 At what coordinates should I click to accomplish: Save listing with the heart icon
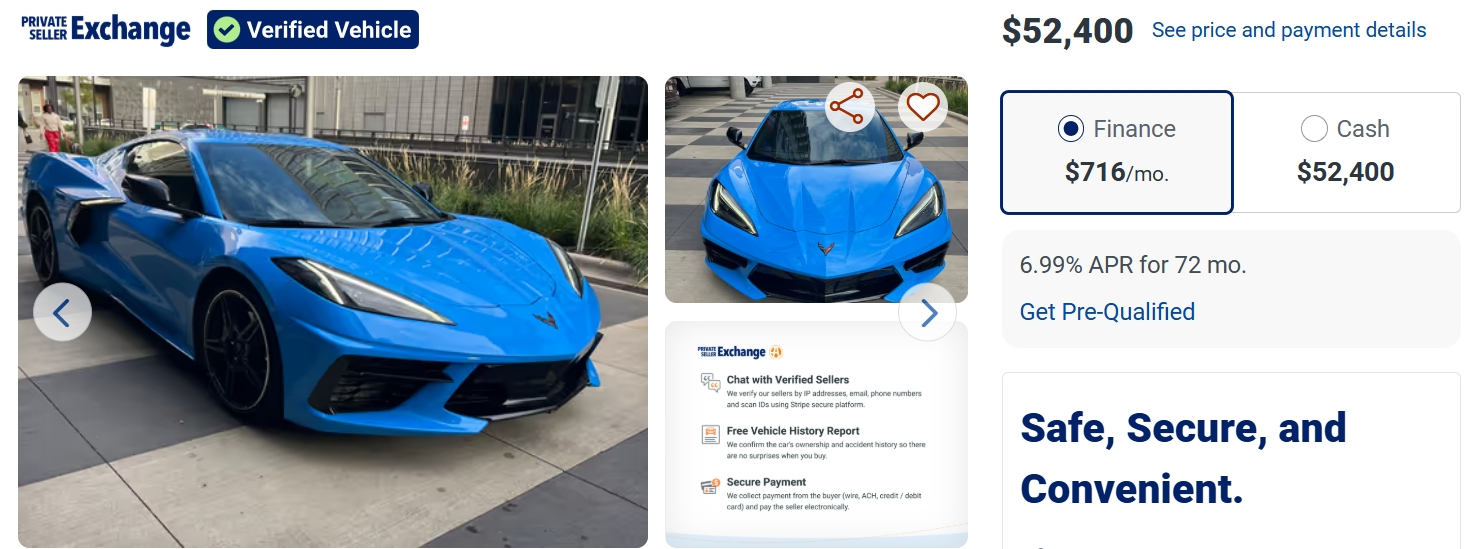click(923, 107)
